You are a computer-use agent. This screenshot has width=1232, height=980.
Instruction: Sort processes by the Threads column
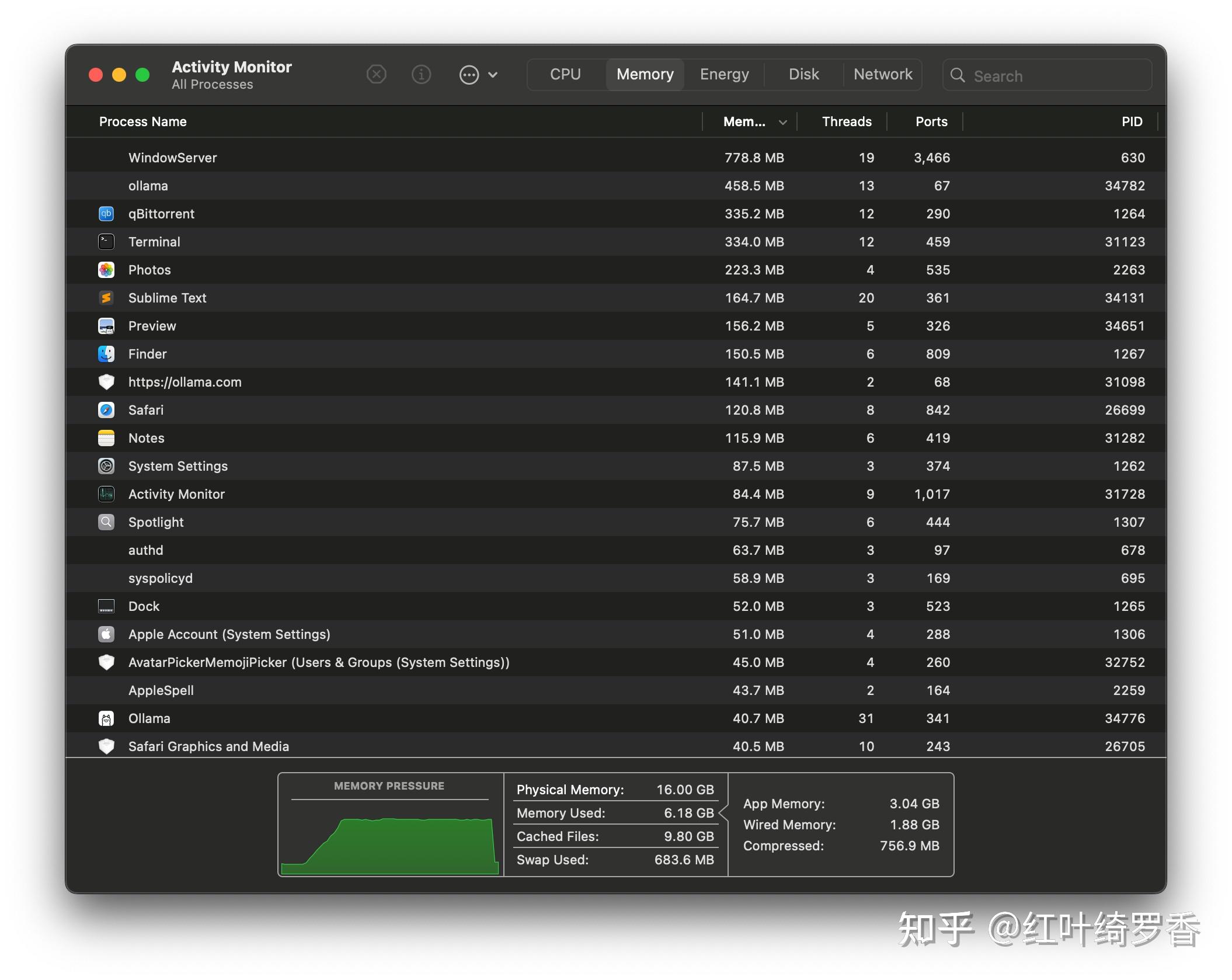(846, 121)
